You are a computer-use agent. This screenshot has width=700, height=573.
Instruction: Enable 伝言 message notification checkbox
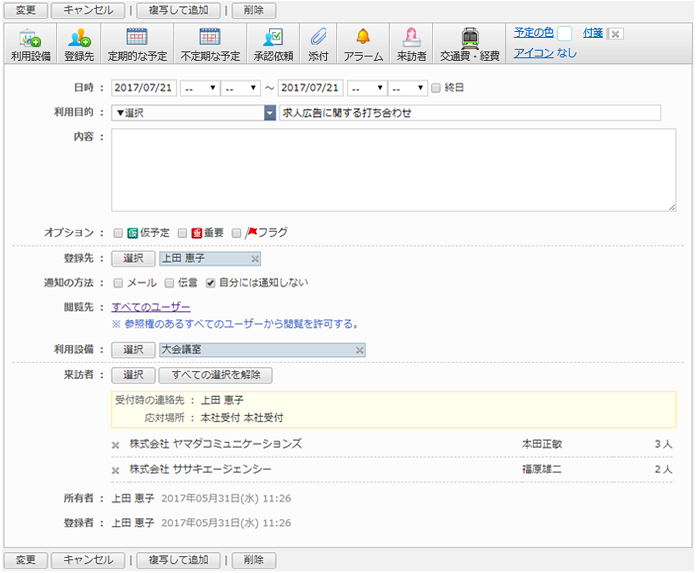coord(169,283)
